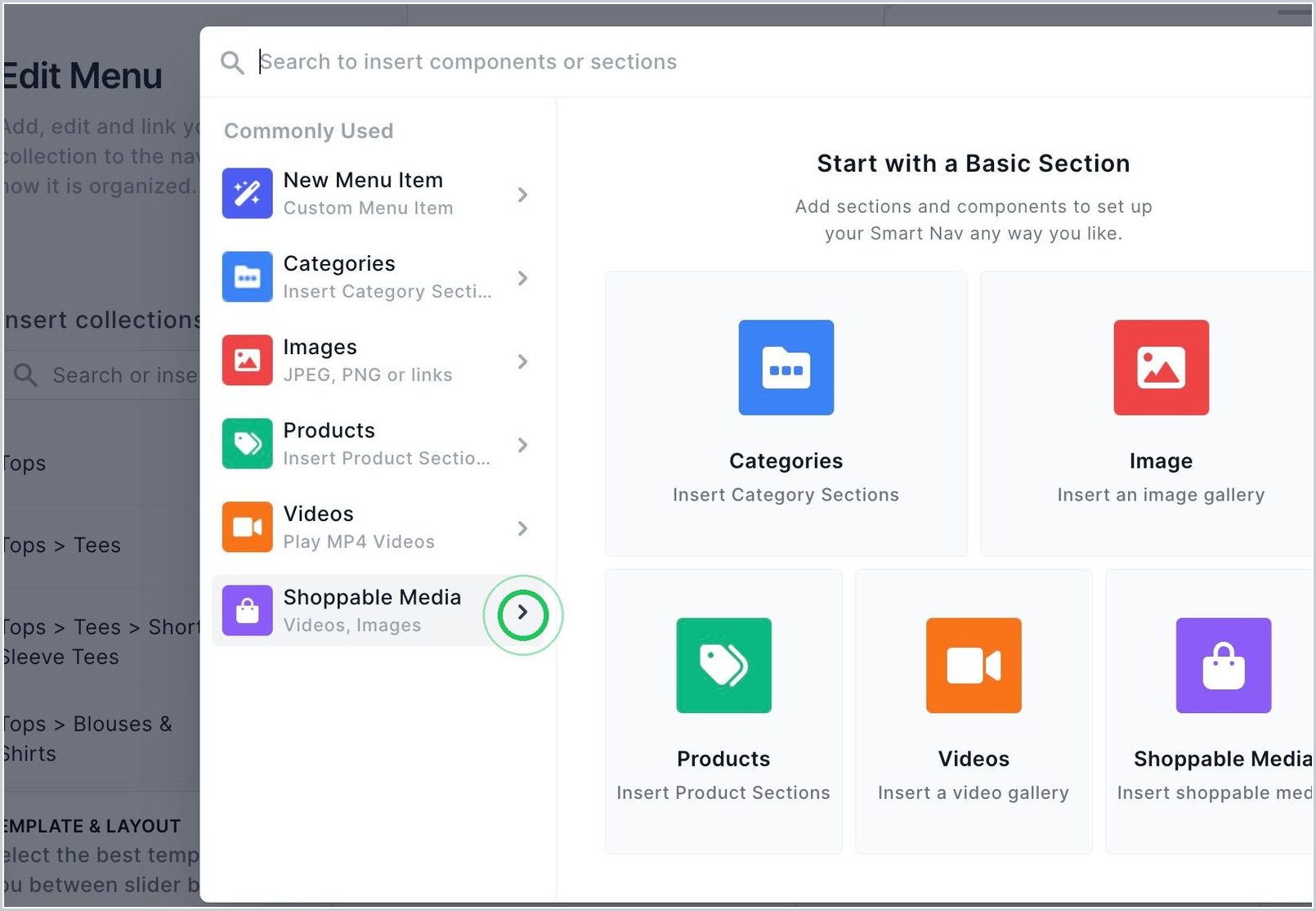
Task: Click the large purple Shoppable Media bag icon
Action: tap(1224, 665)
